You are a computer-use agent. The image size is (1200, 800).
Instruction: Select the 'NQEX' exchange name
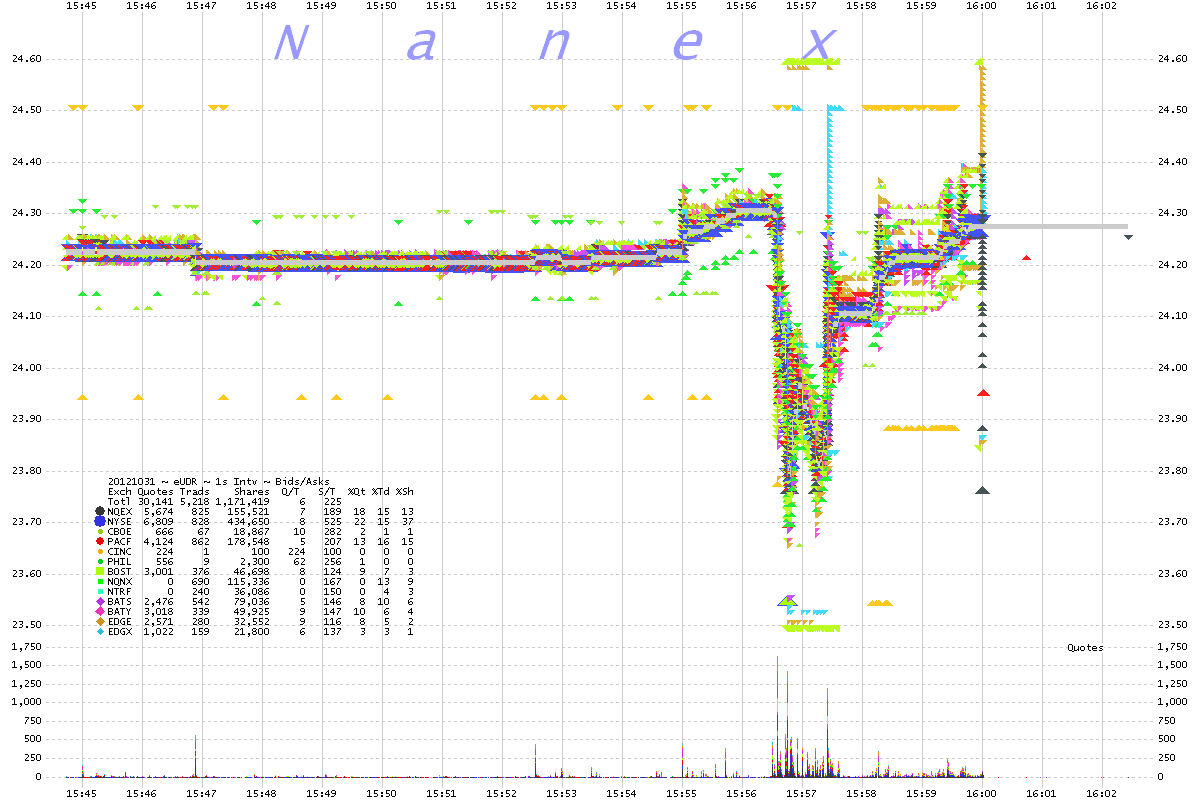[120, 511]
